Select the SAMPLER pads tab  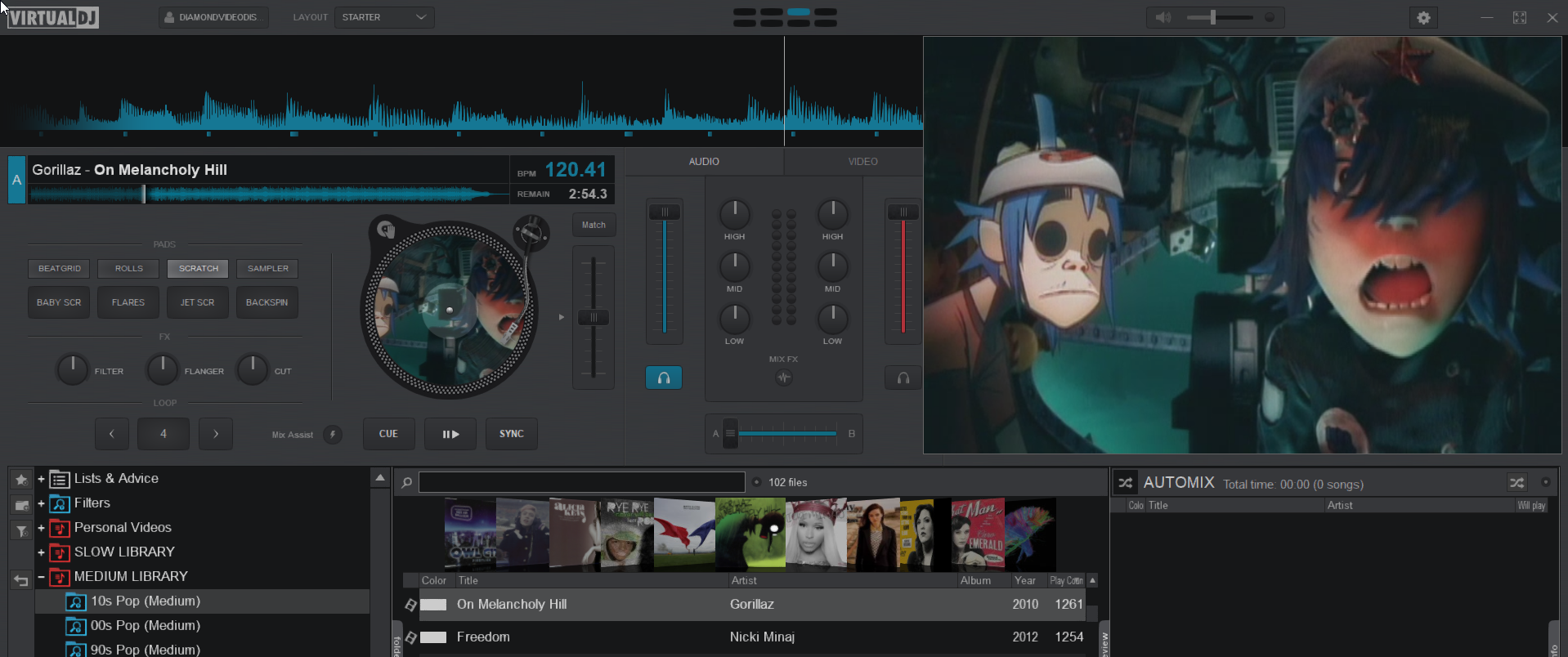(268, 268)
